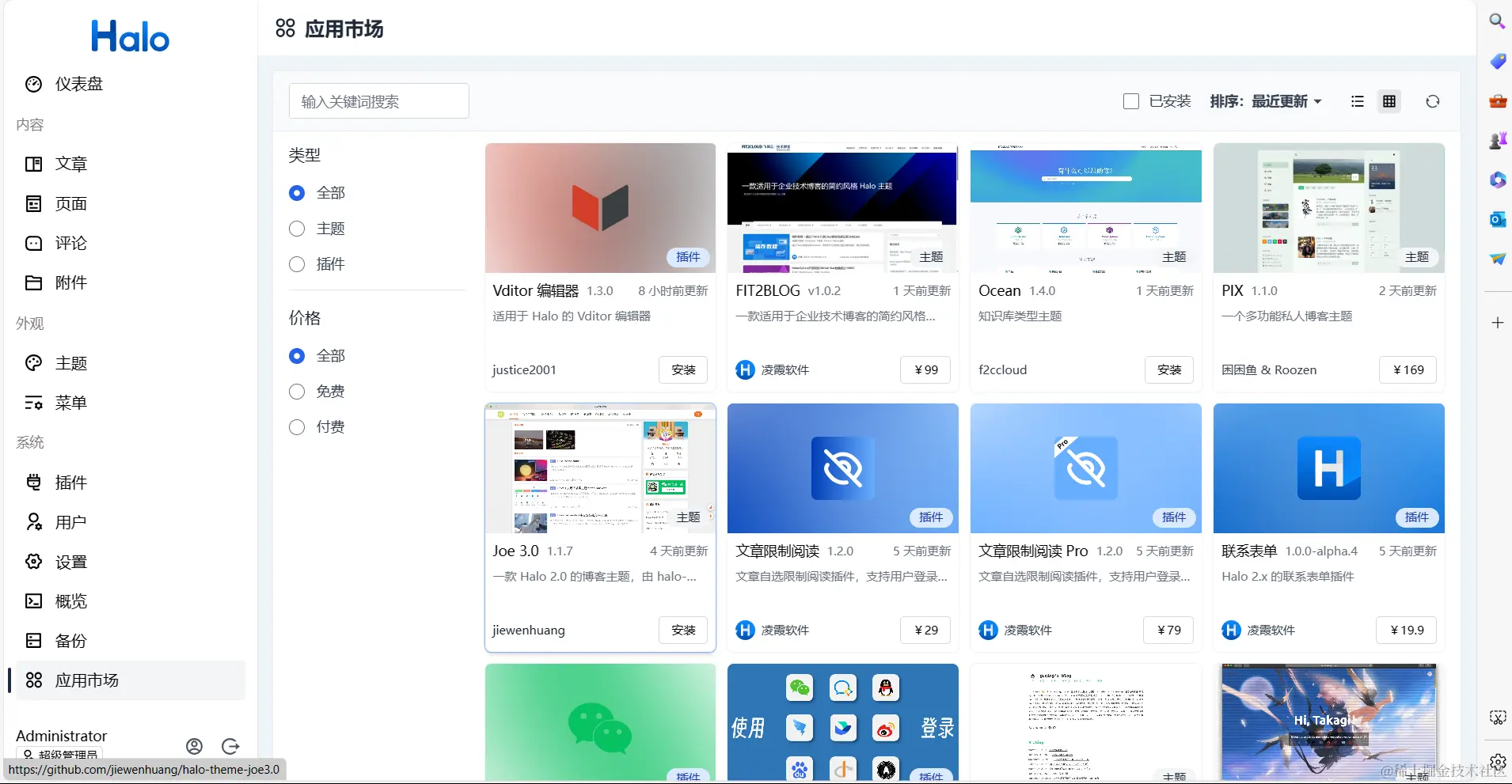Image resolution: width=1512 pixels, height=784 pixels.
Task: Install the Ocean theme
Action: (1169, 369)
